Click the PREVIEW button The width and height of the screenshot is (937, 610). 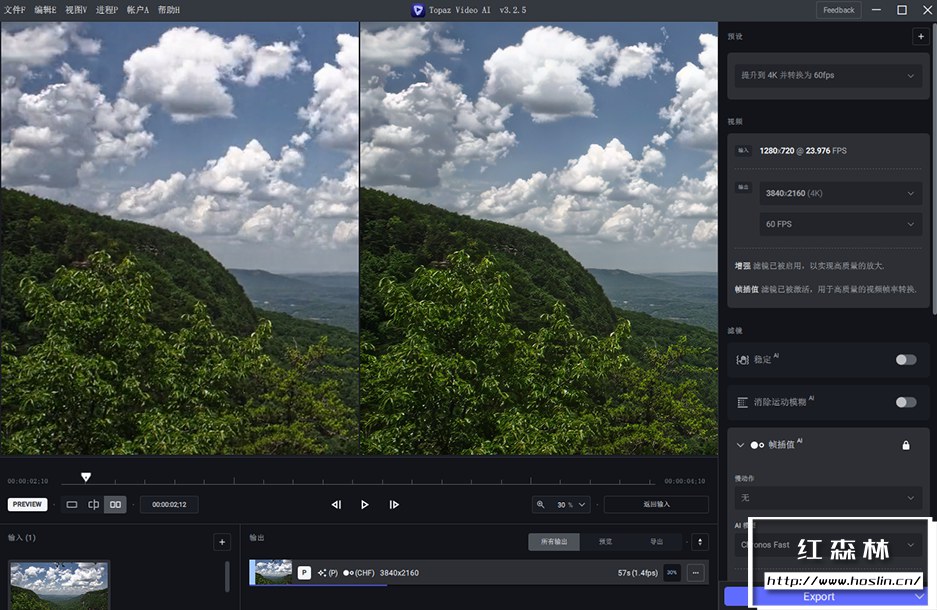tap(27, 504)
